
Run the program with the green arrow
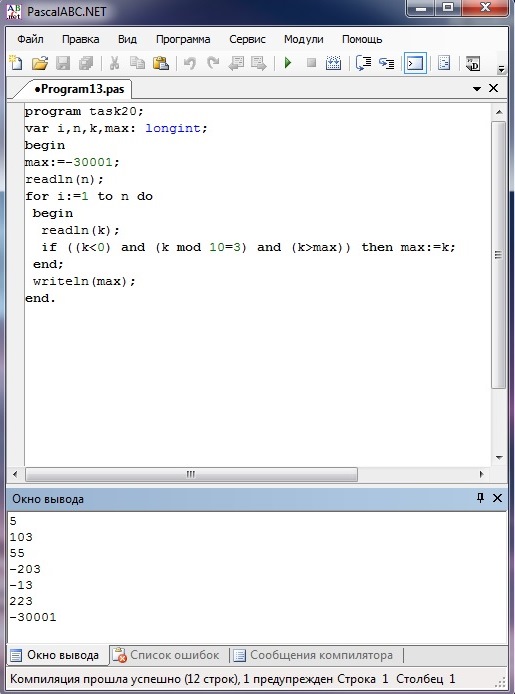coord(288,63)
